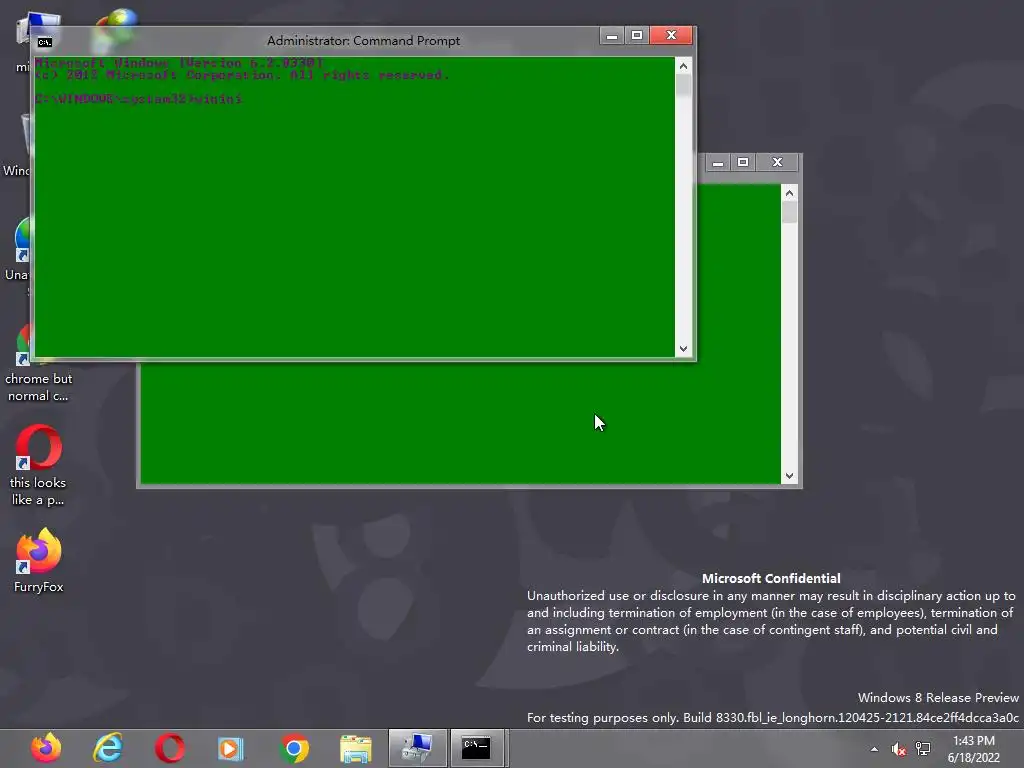Open Firefox from the taskbar
1024x768 pixels.
[x=46, y=748]
